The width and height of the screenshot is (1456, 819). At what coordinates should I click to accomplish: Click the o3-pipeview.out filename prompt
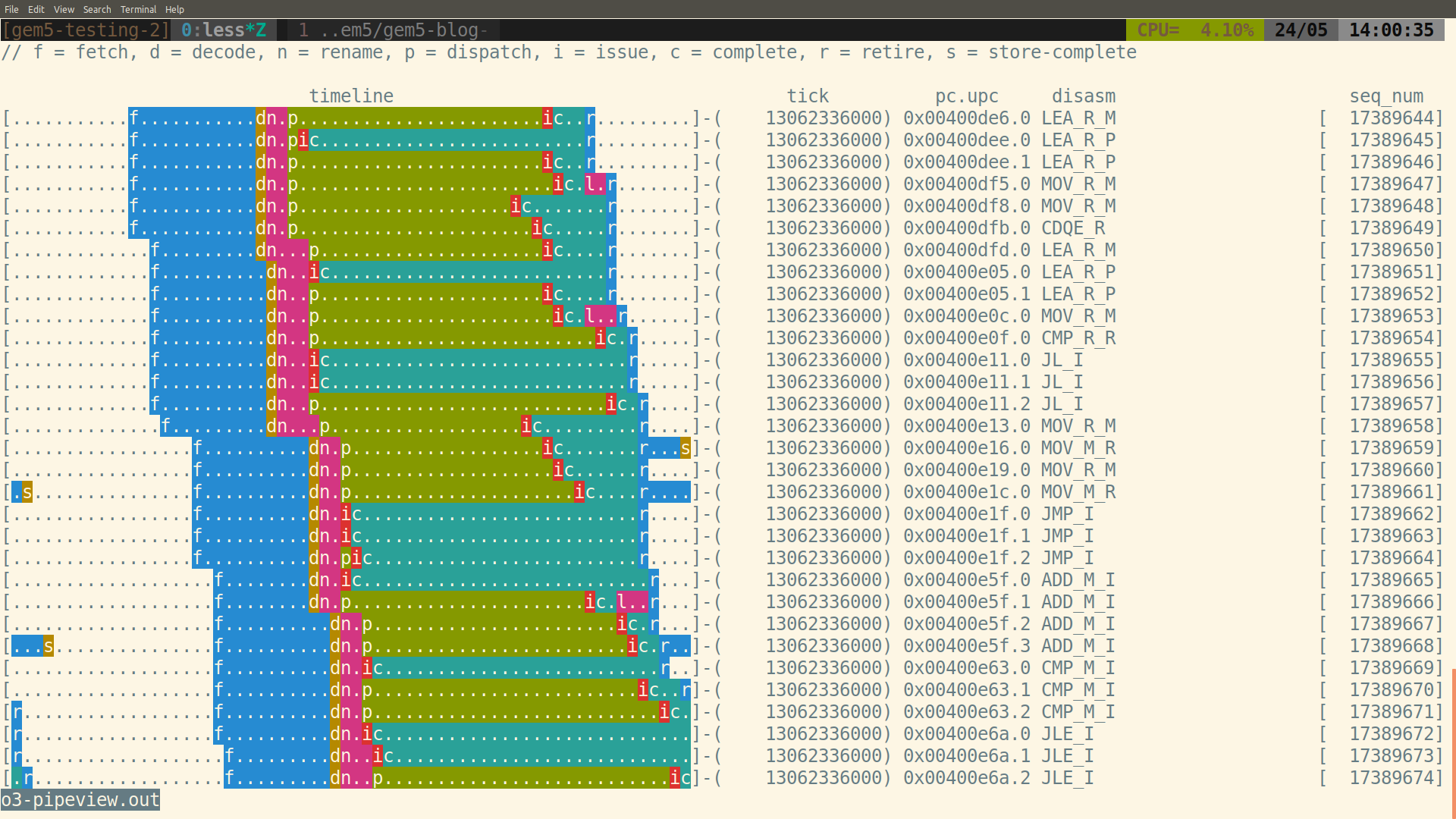coord(80,800)
